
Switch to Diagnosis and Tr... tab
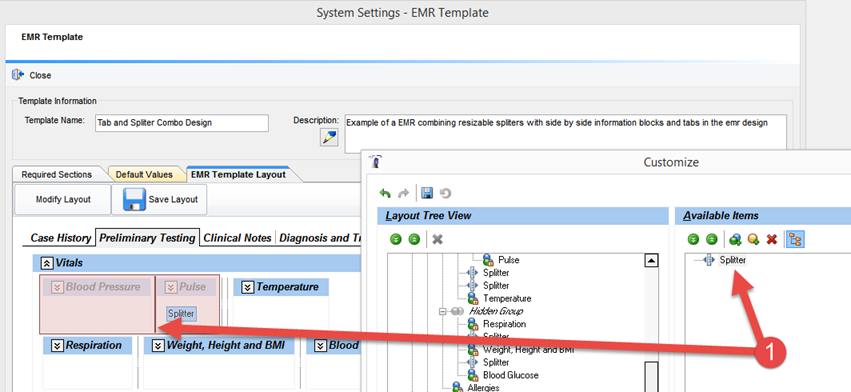(x=320, y=238)
